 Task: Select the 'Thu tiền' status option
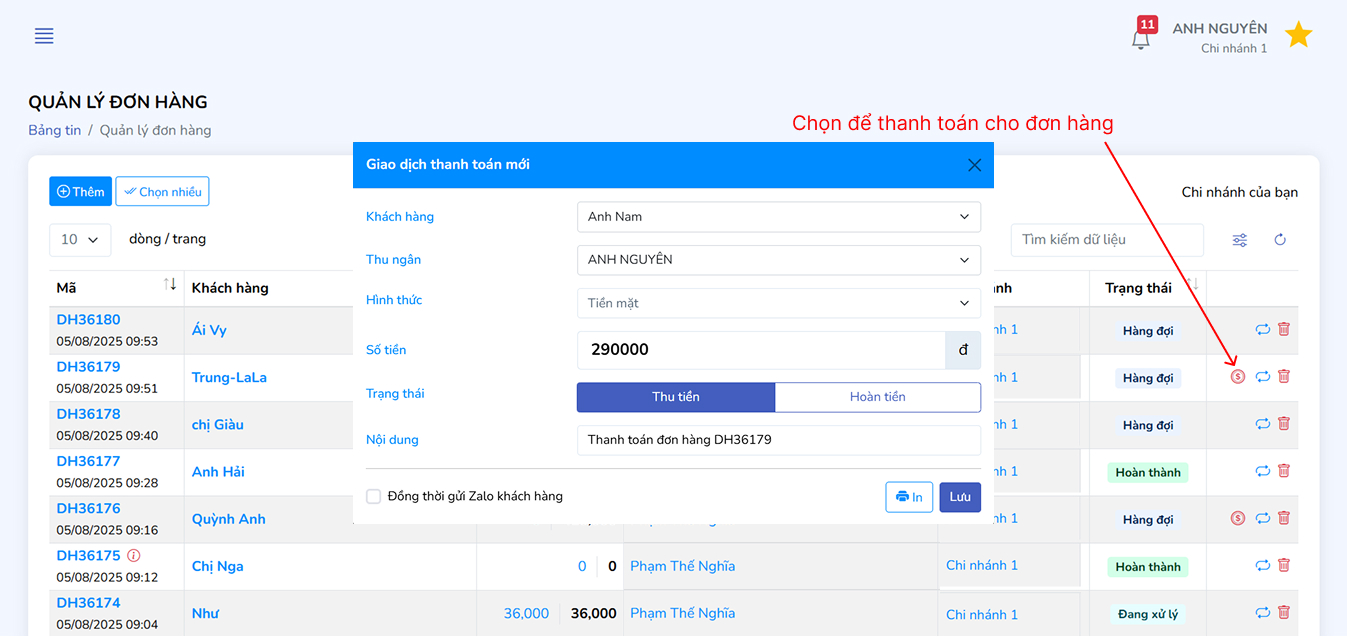(675, 397)
